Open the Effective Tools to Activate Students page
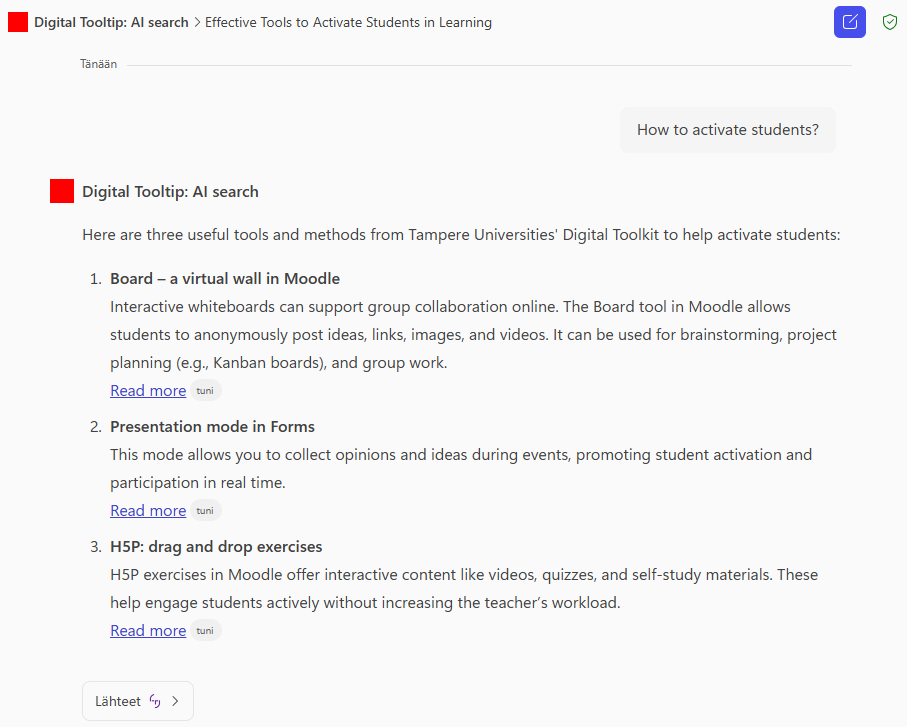The image size is (907, 727). pos(348,21)
